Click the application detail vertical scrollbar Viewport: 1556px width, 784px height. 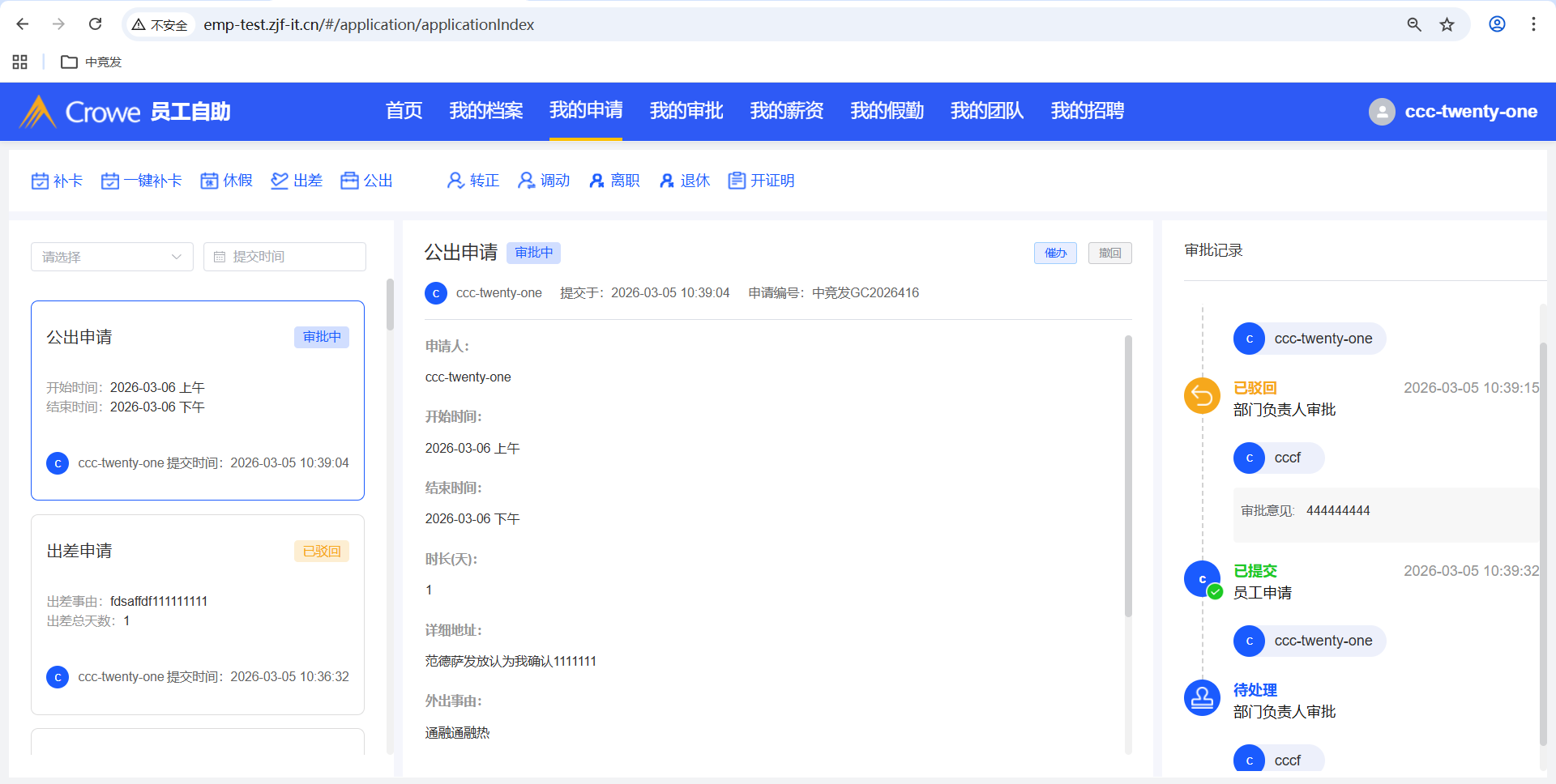(1128, 476)
